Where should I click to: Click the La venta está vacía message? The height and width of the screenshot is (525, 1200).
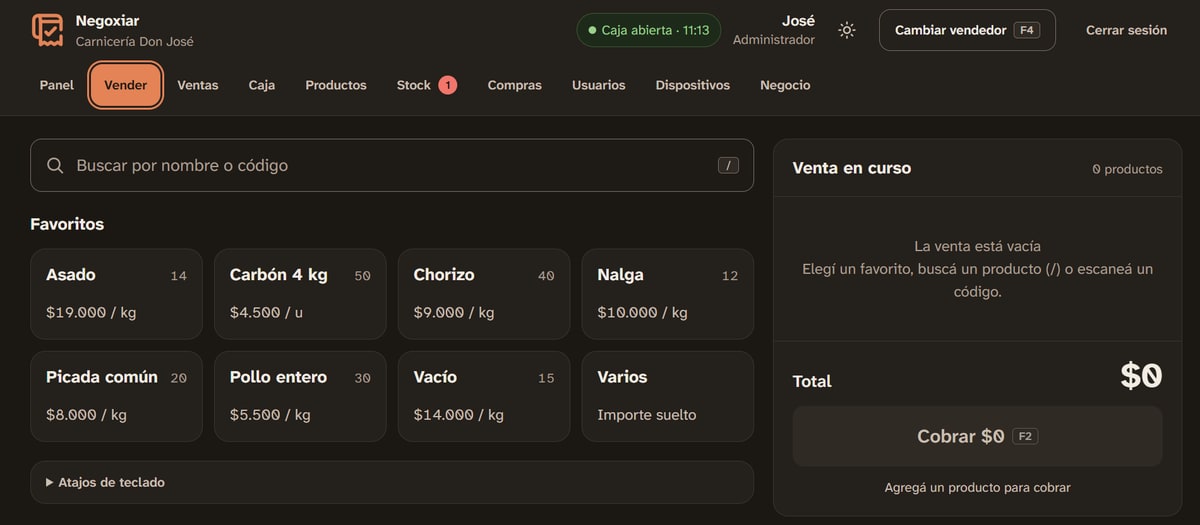coord(977,246)
